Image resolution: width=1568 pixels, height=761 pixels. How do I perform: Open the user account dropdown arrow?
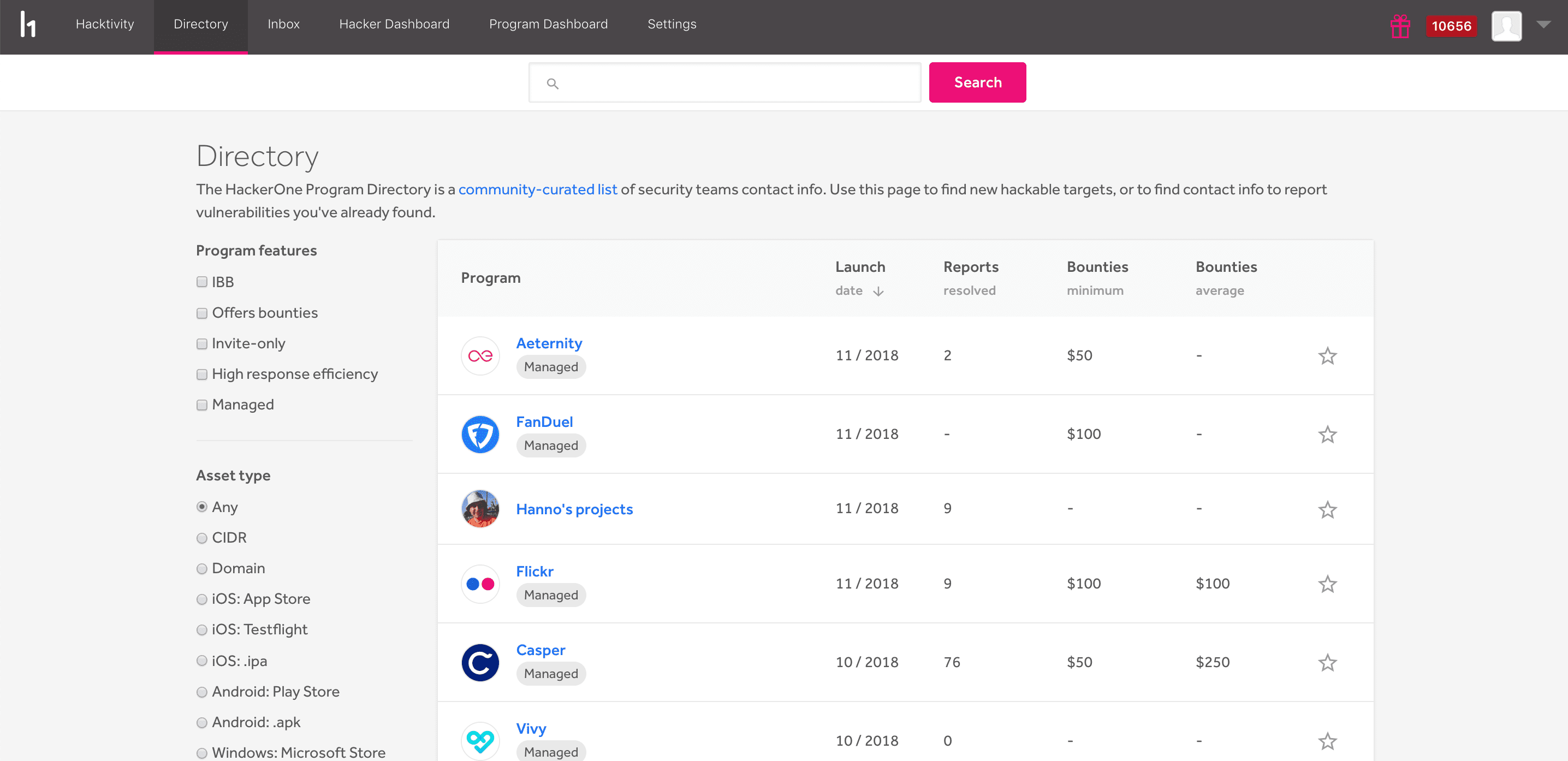click(x=1543, y=25)
